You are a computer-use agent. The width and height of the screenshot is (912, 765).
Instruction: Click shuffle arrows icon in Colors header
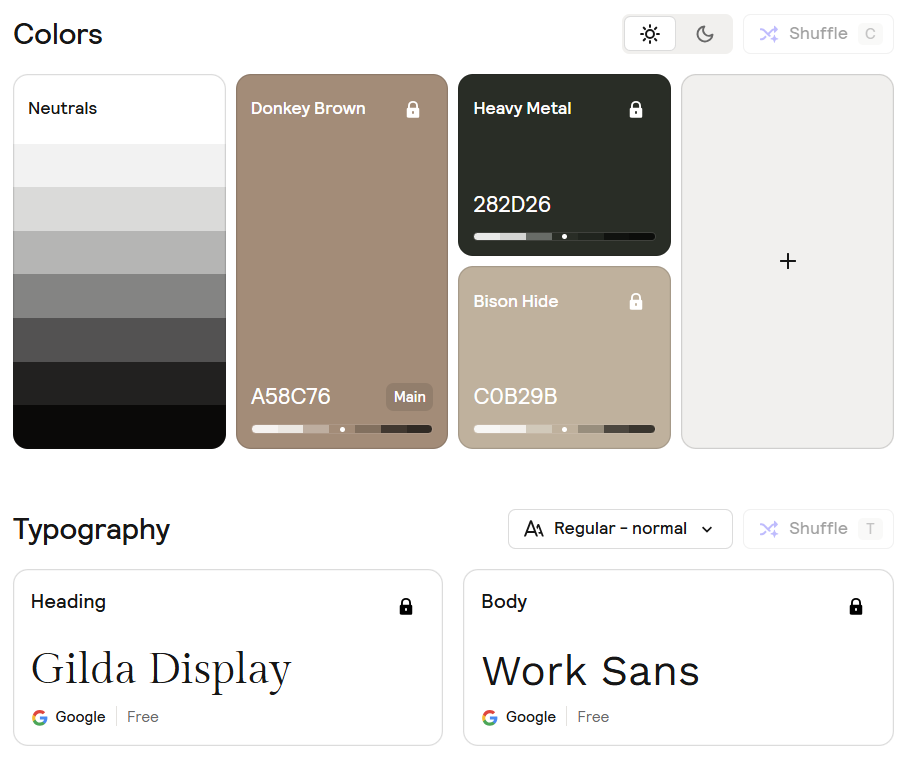pyautogui.click(x=769, y=34)
